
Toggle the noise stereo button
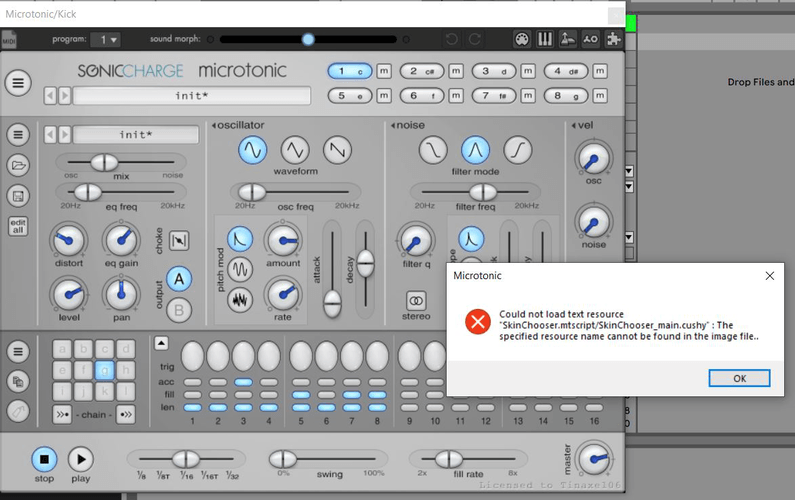click(x=416, y=301)
